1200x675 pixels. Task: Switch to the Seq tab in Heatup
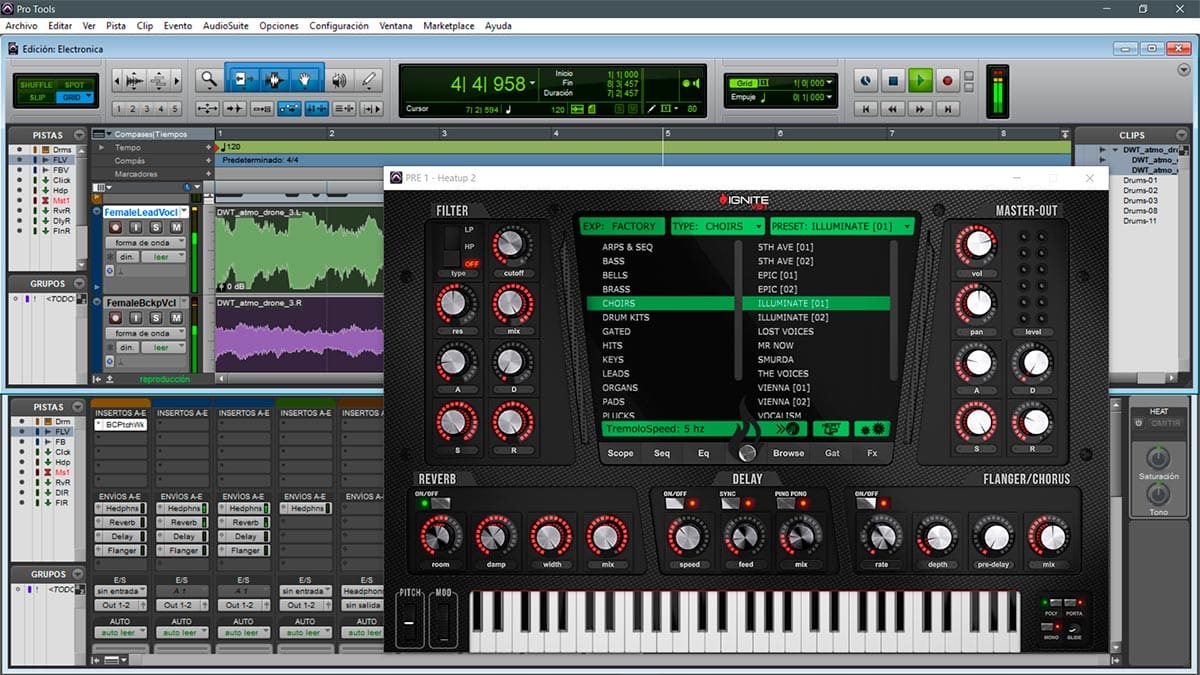(662, 453)
